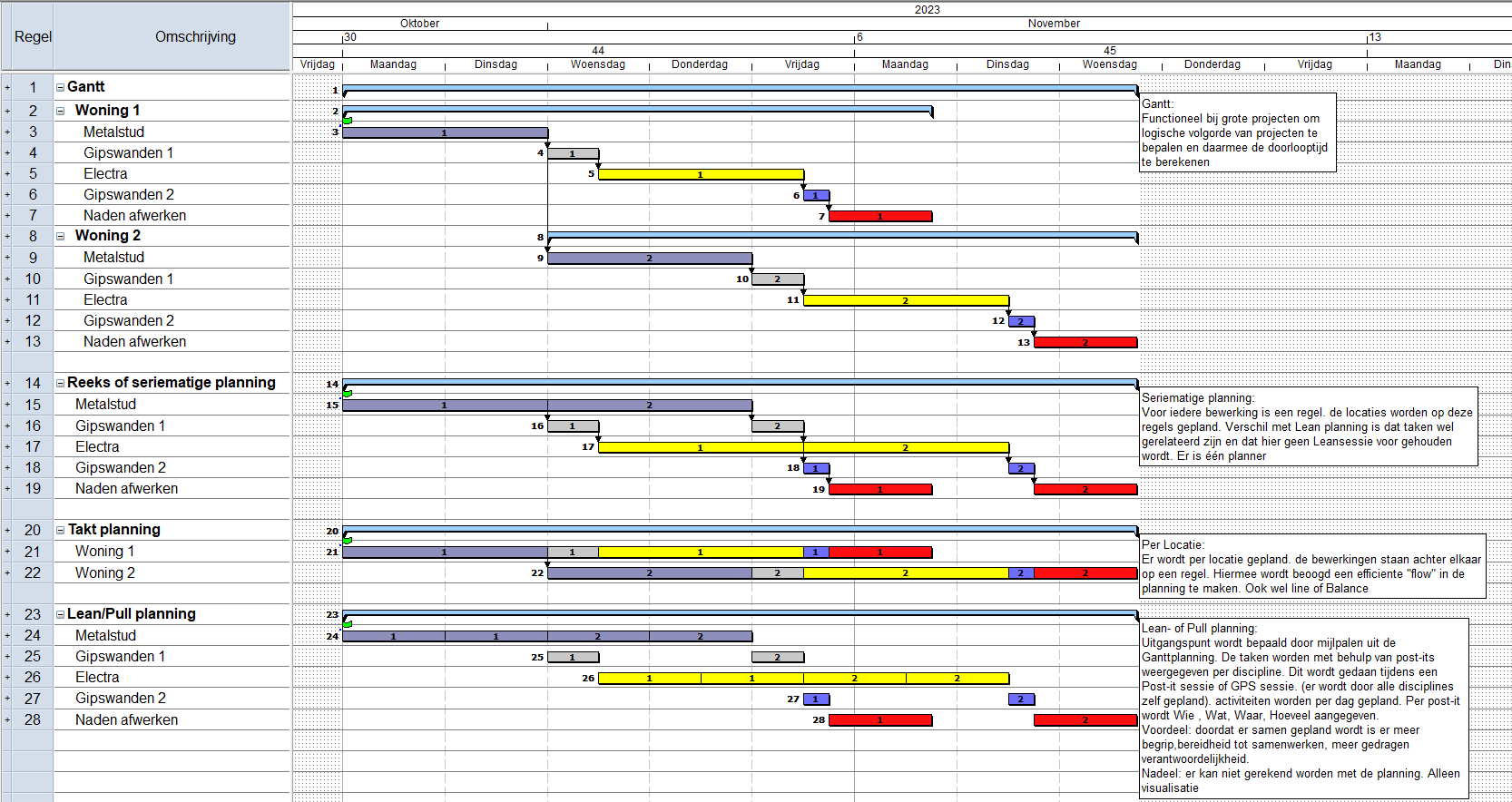The image size is (1512, 802).
Task: Click the yellow Electra bar in row 5
Action: [x=701, y=174]
